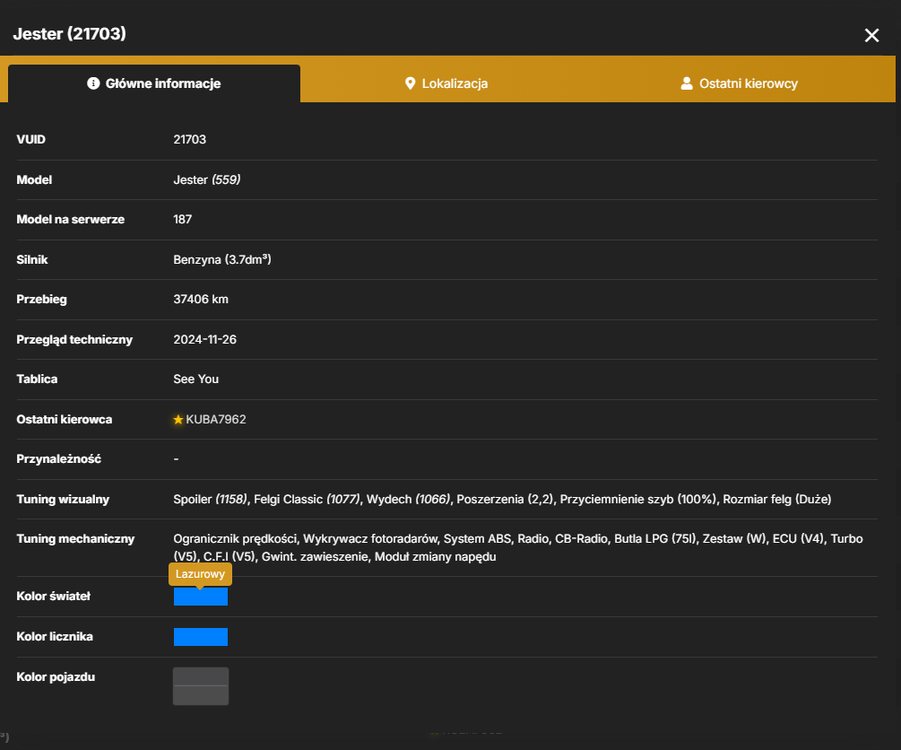
Task: Click the gray Kolor pojazdu swatch
Action: (x=201, y=686)
